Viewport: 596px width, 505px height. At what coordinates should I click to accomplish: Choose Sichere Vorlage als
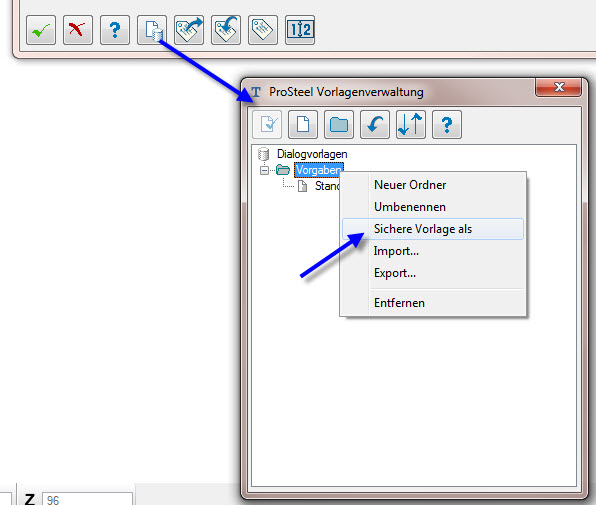(433, 229)
